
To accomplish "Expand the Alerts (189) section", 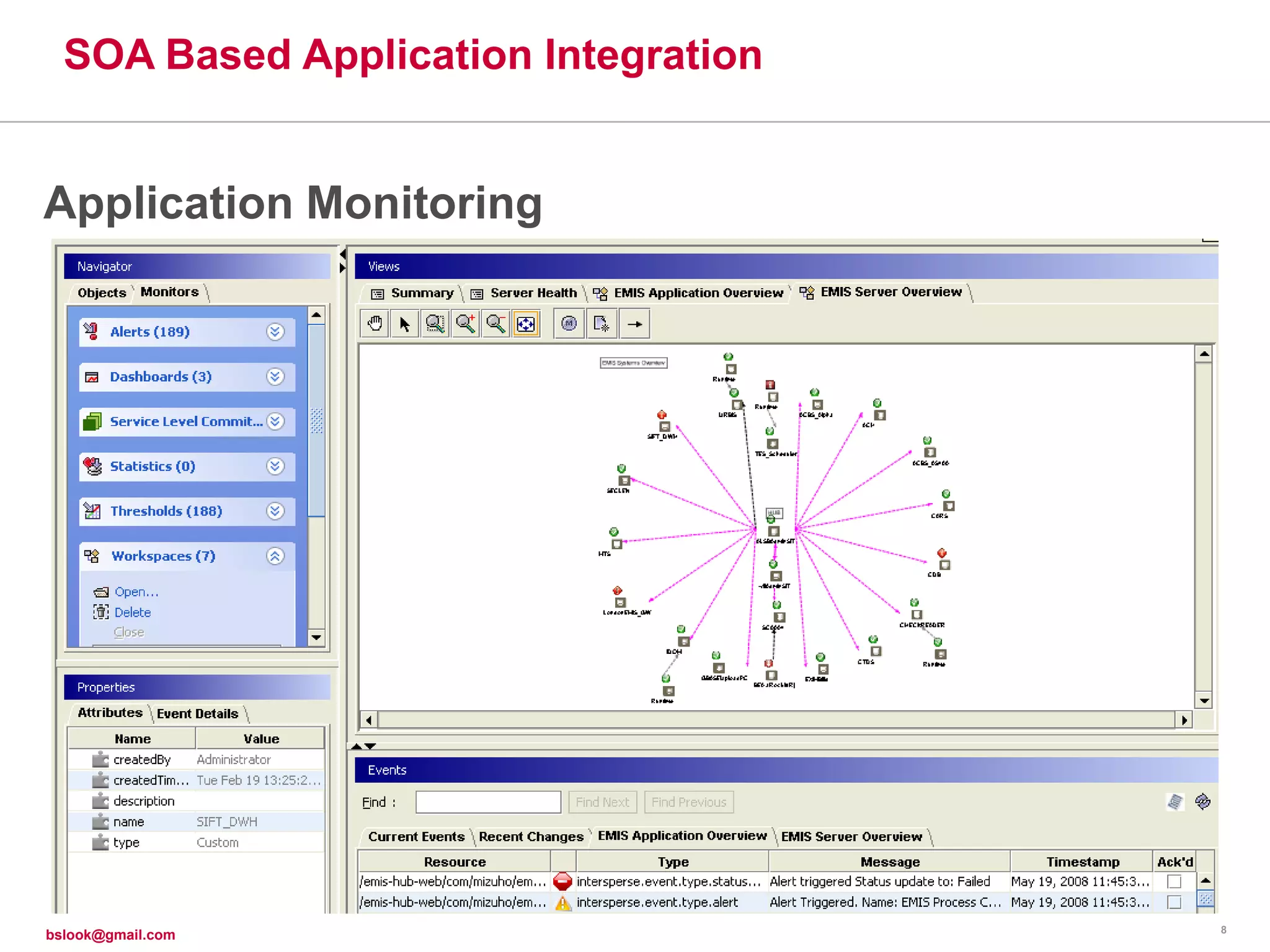I will (x=275, y=332).
